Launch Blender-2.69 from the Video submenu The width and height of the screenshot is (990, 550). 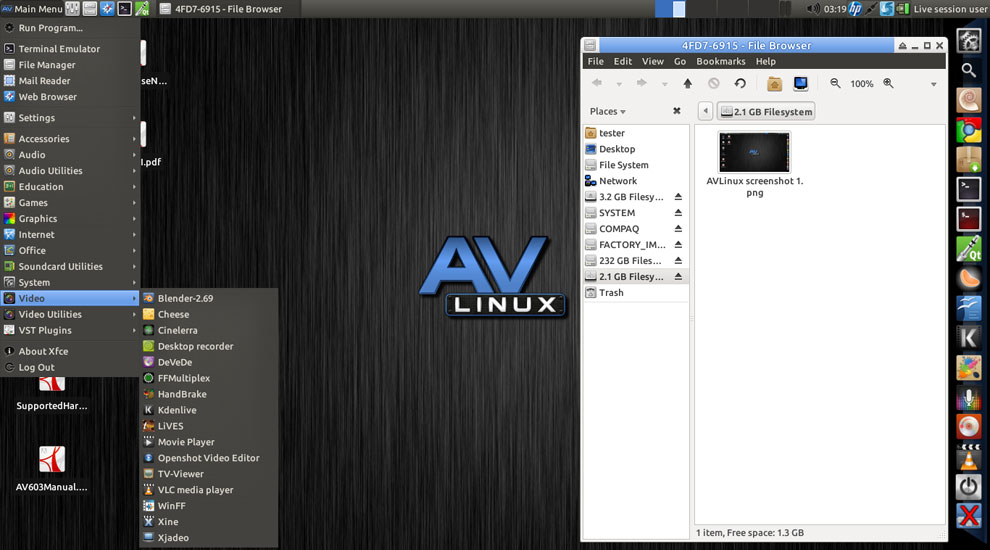pyautogui.click(x=208, y=298)
